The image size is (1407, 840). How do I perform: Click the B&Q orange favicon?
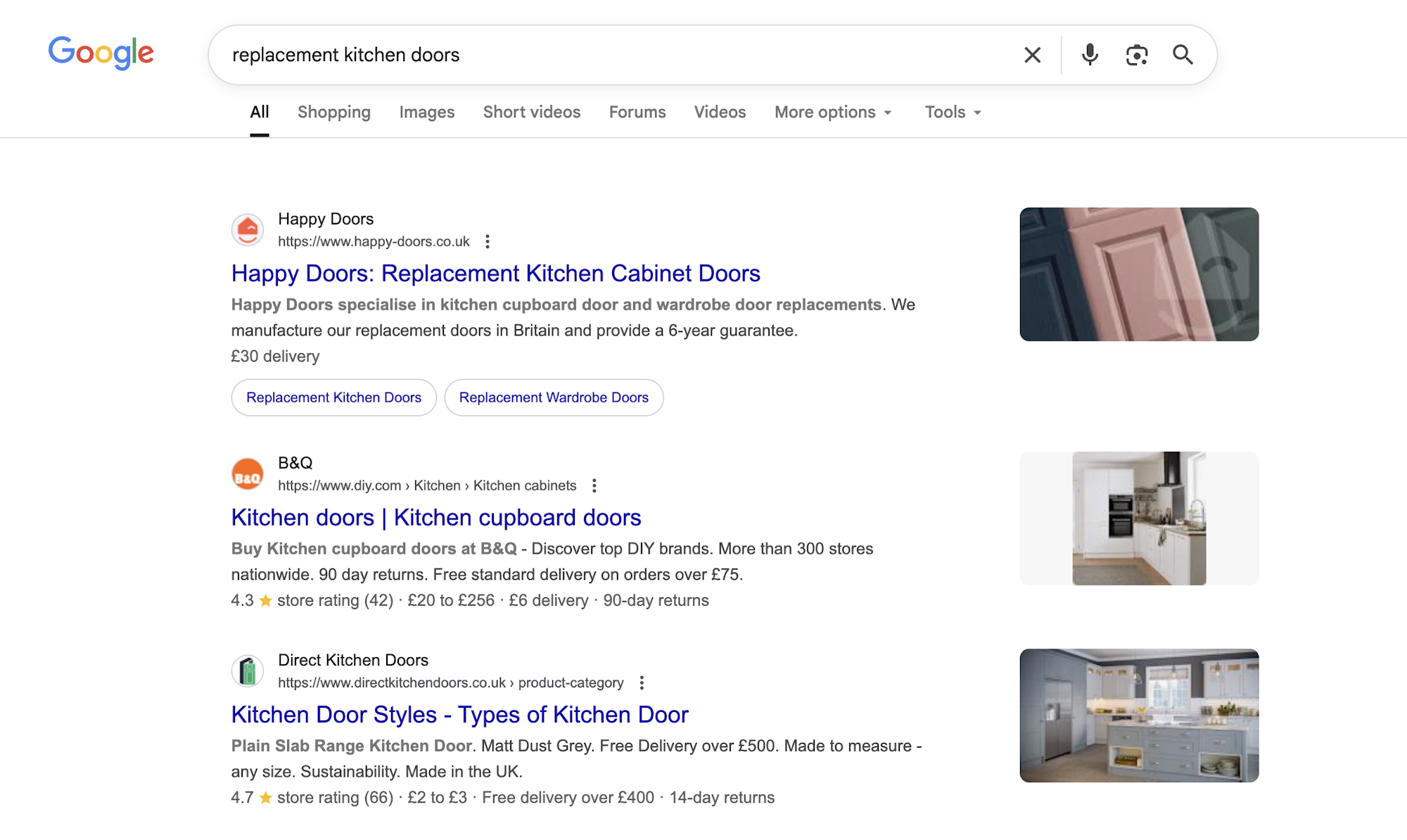[x=248, y=474]
